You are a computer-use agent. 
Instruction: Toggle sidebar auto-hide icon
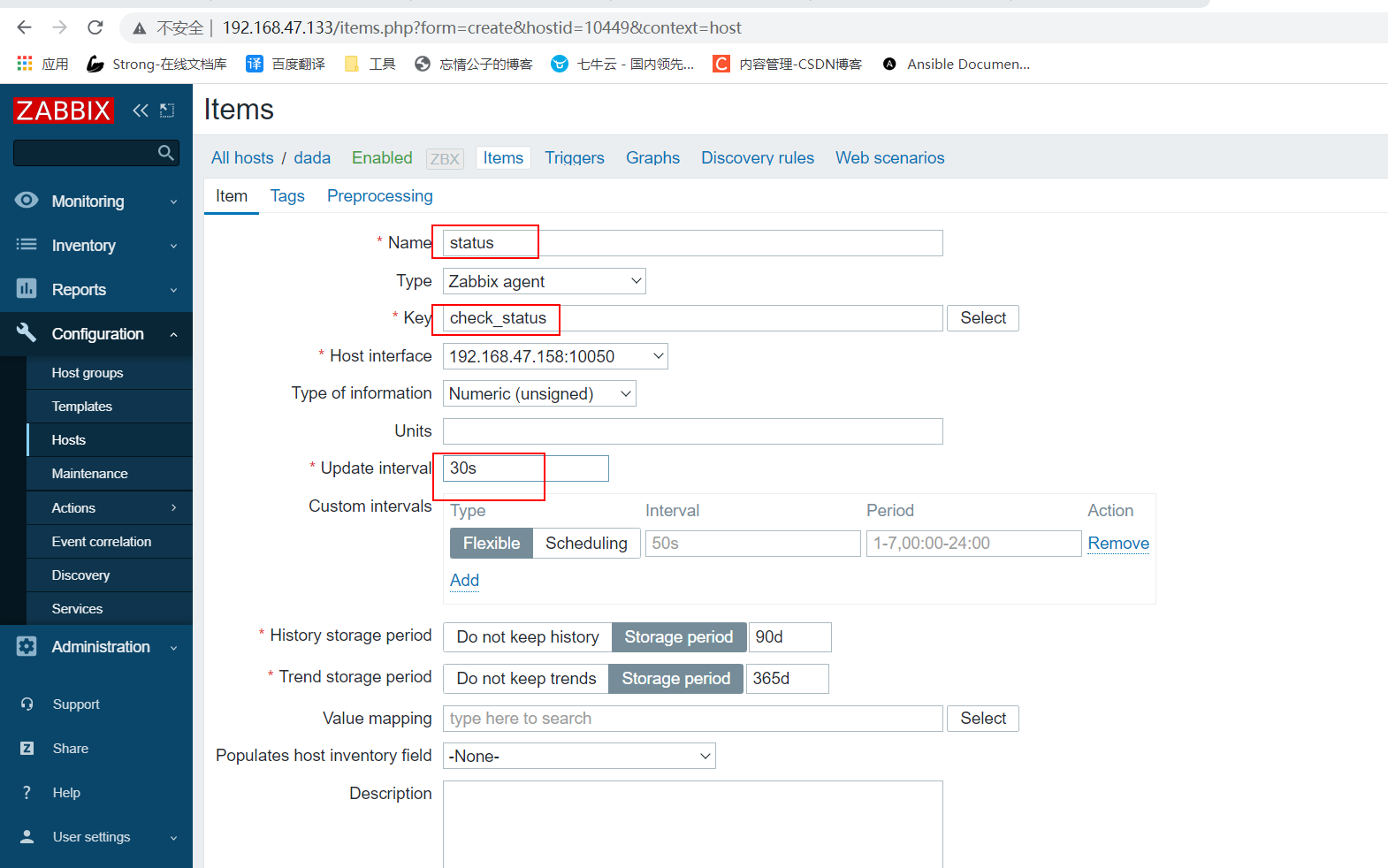pyautogui.click(x=167, y=110)
